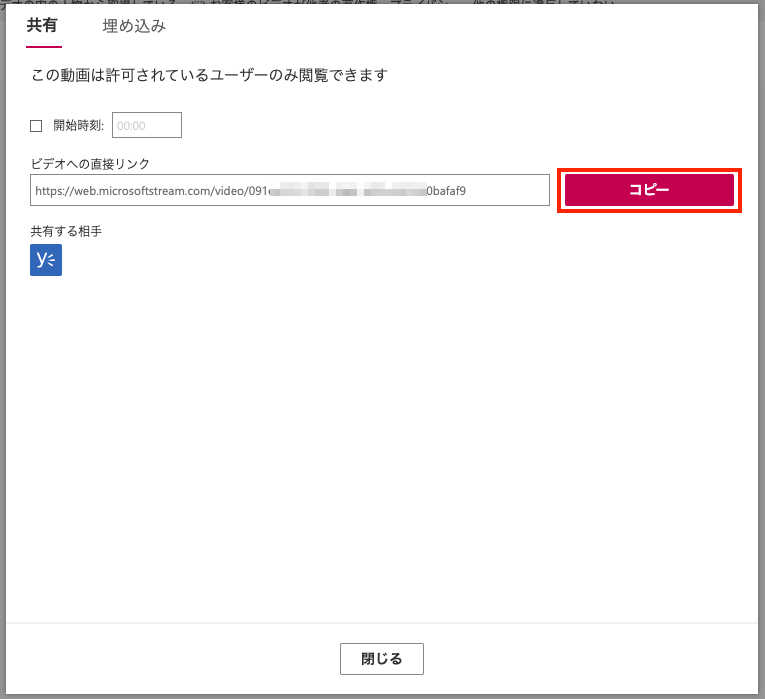Click the ビデオへの直接リンク label
Screen dimensions: 765x699
click(90, 164)
